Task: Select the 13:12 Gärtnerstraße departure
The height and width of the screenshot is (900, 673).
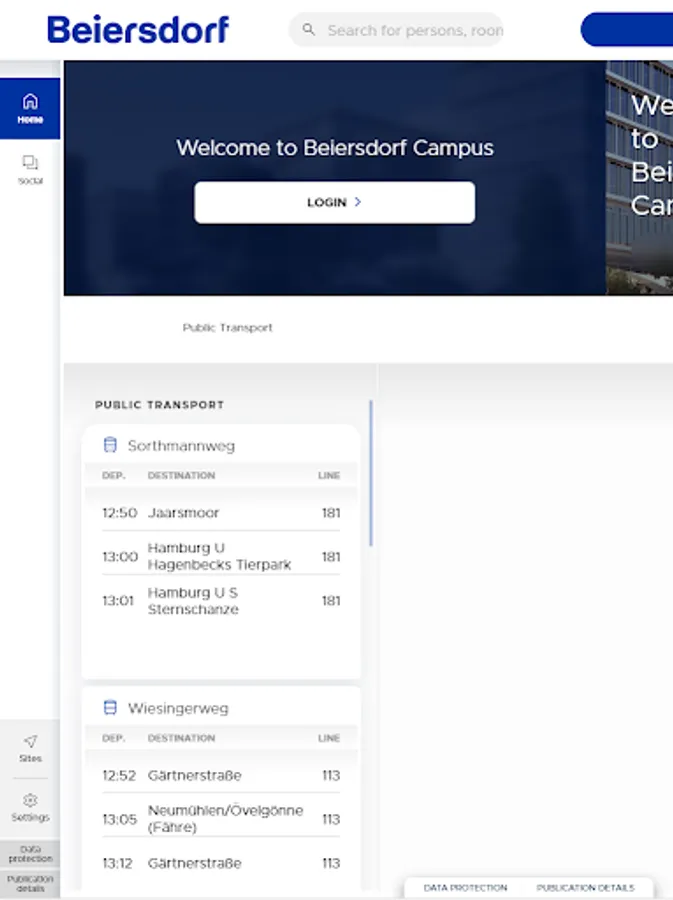Action: tap(221, 863)
